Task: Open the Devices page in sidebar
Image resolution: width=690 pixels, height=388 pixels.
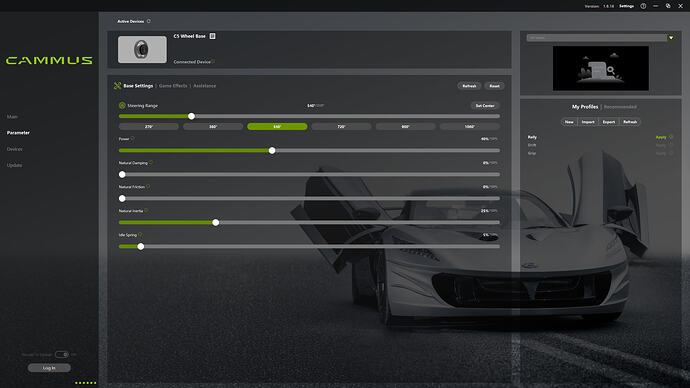Action: (15, 149)
